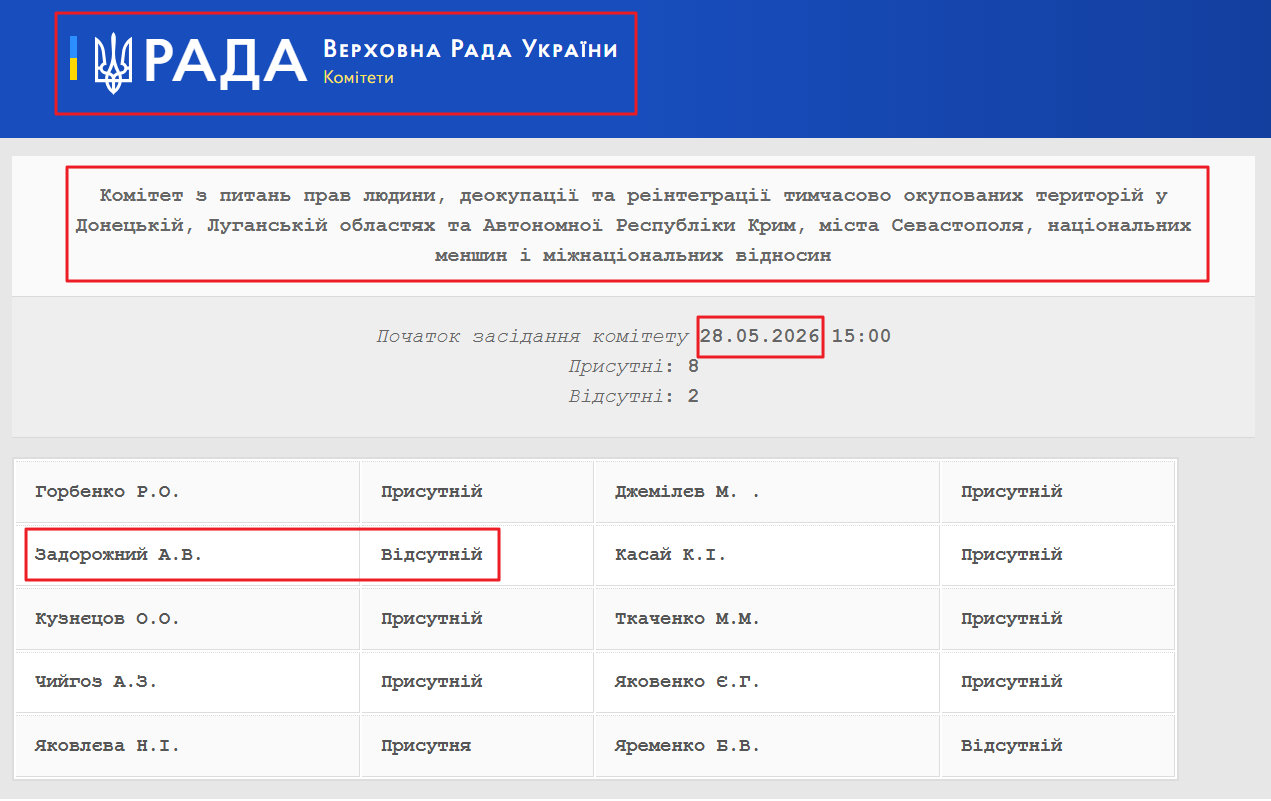Image resolution: width=1271 pixels, height=801 pixels.
Task: Click the status cell for Яковенко Є.Г.
Action: pyautogui.click(x=1057, y=681)
